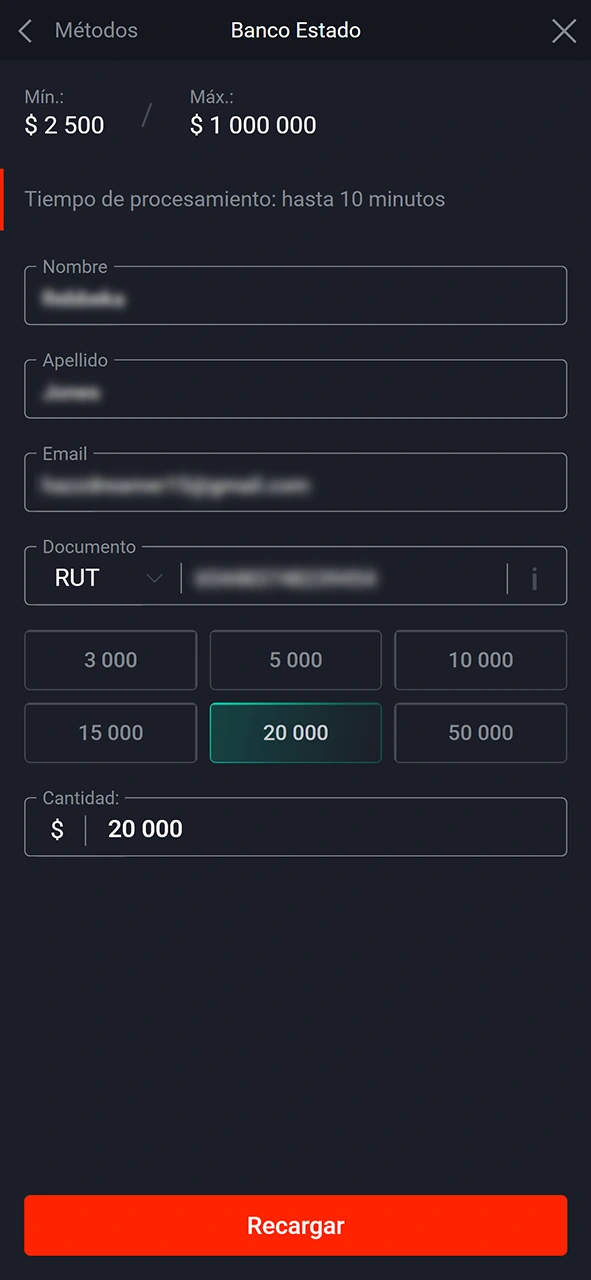Image resolution: width=591 pixels, height=1280 pixels.
Task: Toggle the highlighted 20 000 amount
Action: 296,733
